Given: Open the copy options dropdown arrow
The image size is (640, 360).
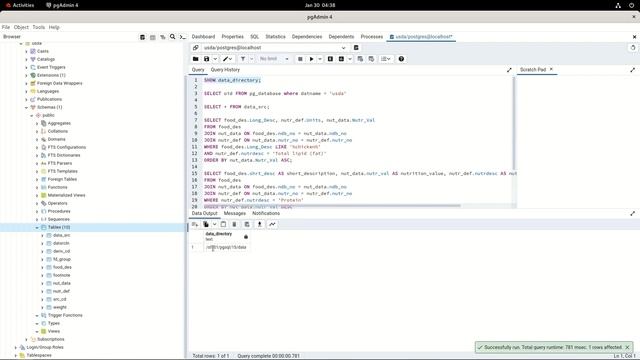Looking at the screenshot, I should point(214,224).
